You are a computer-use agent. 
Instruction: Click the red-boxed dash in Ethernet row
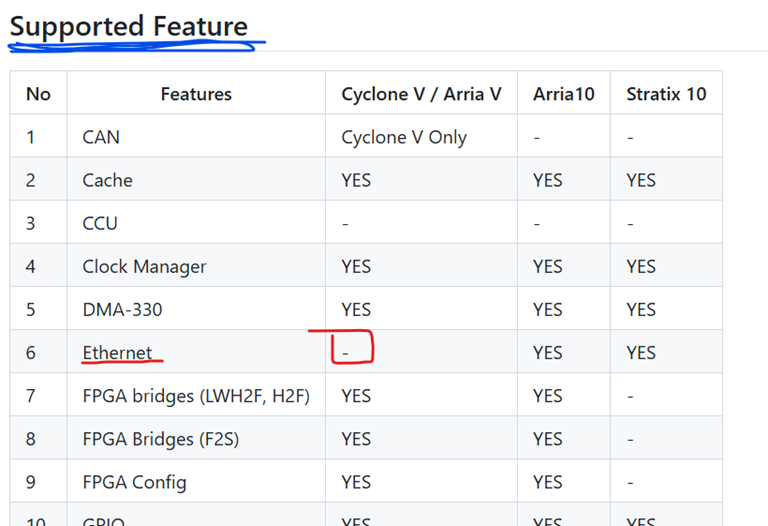(x=346, y=352)
